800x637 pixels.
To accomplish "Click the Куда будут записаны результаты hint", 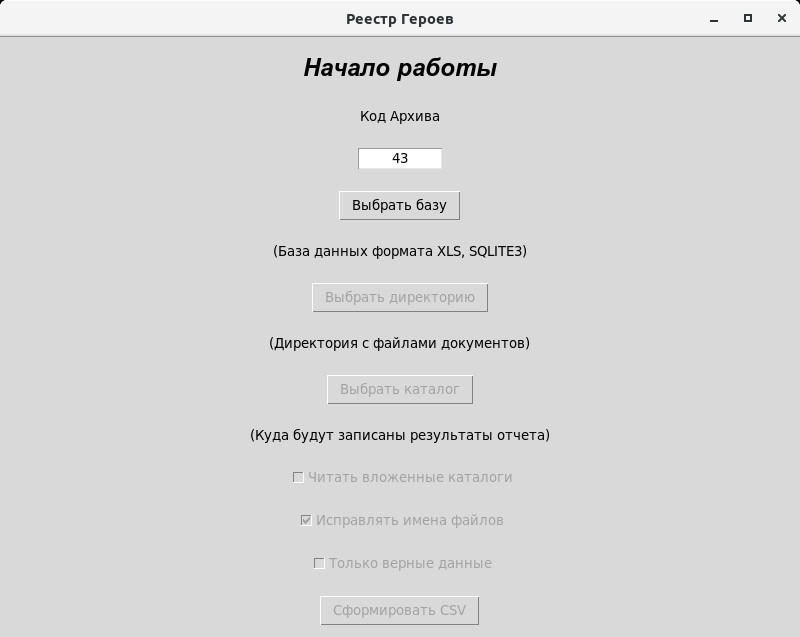I will [x=399, y=435].
